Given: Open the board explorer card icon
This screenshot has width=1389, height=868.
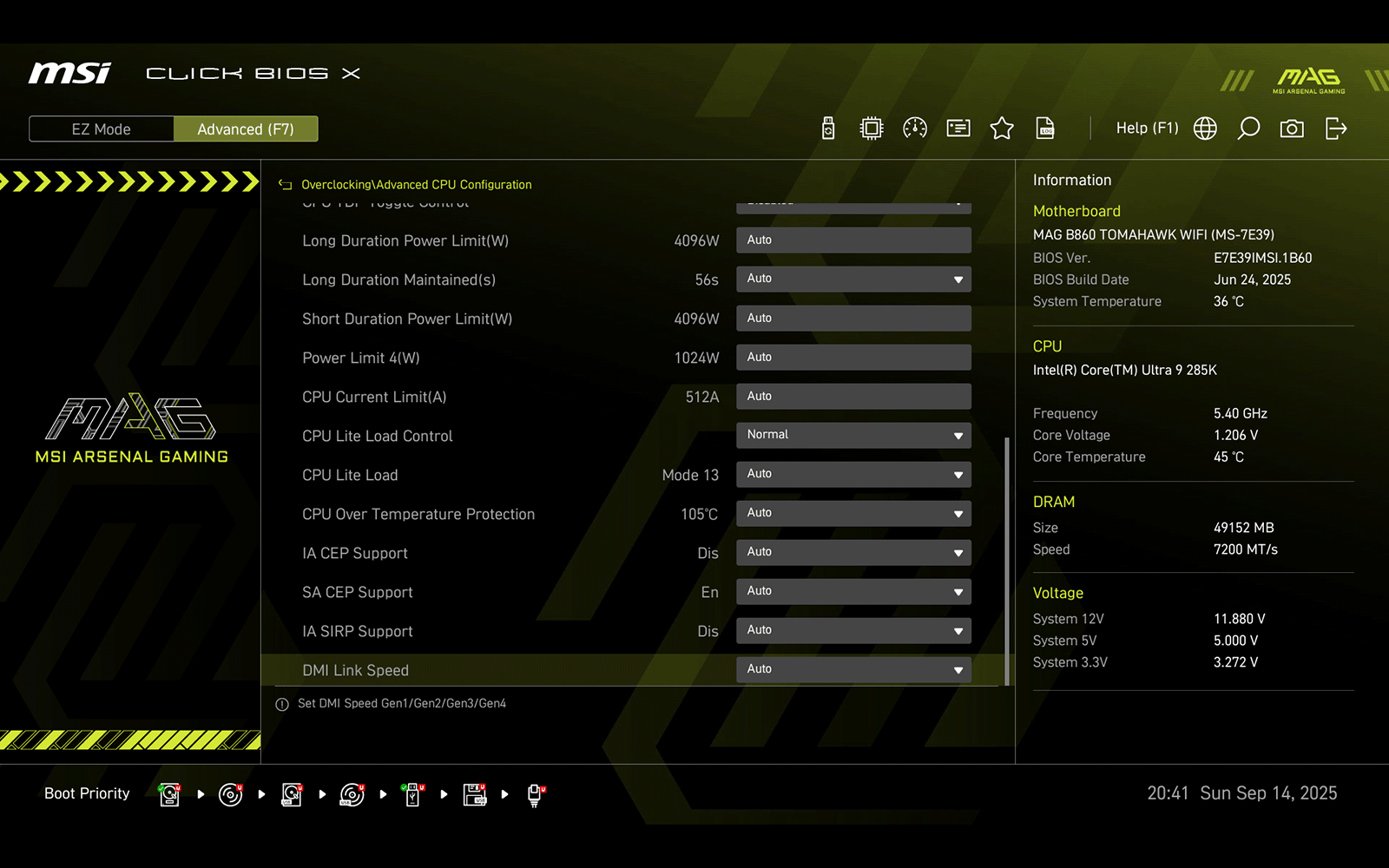Looking at the screenshot, I should tap(958, 128).
